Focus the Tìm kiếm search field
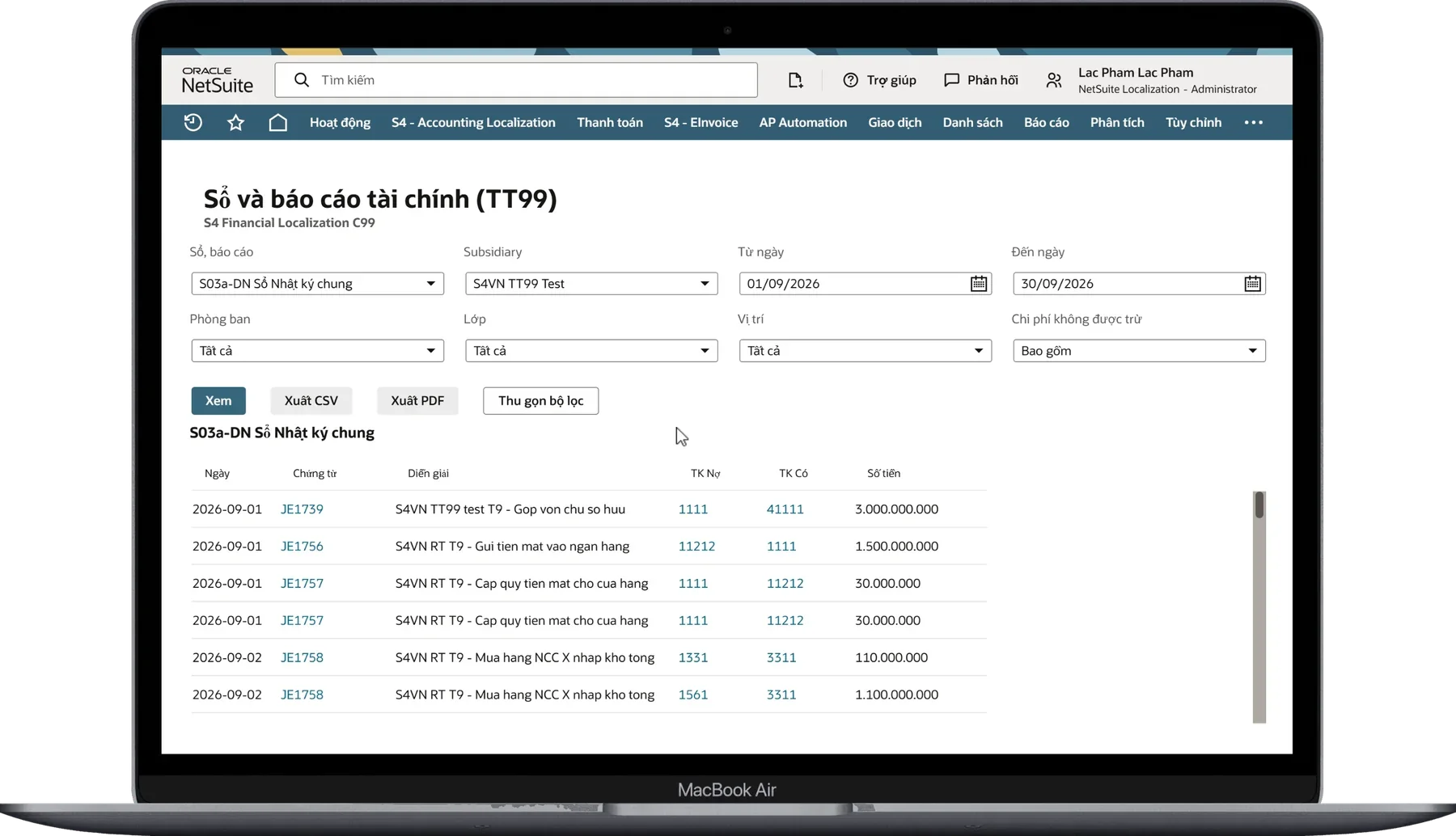This screenshot has width=1456, height=836. point(516,80)
